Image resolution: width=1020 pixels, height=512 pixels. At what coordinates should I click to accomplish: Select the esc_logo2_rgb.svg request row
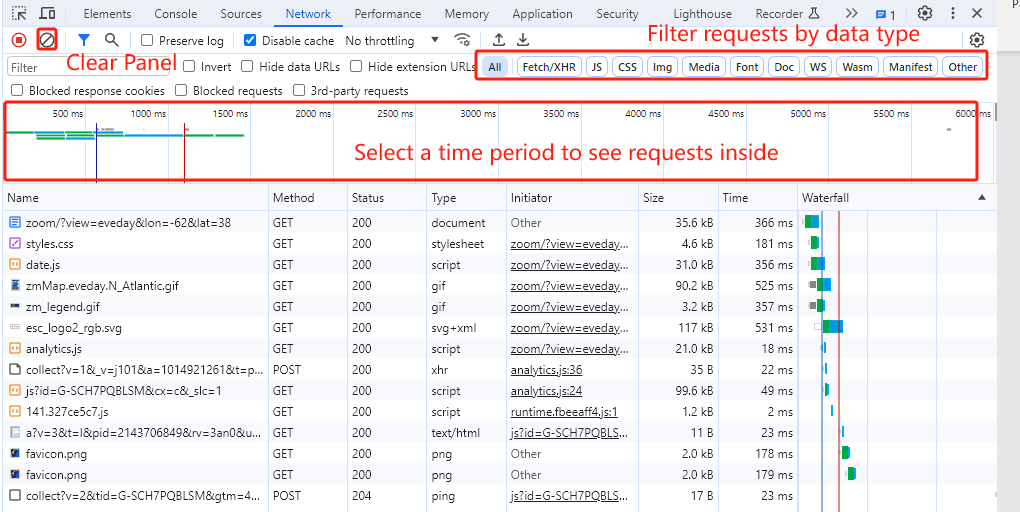click(x=498, y=328)
